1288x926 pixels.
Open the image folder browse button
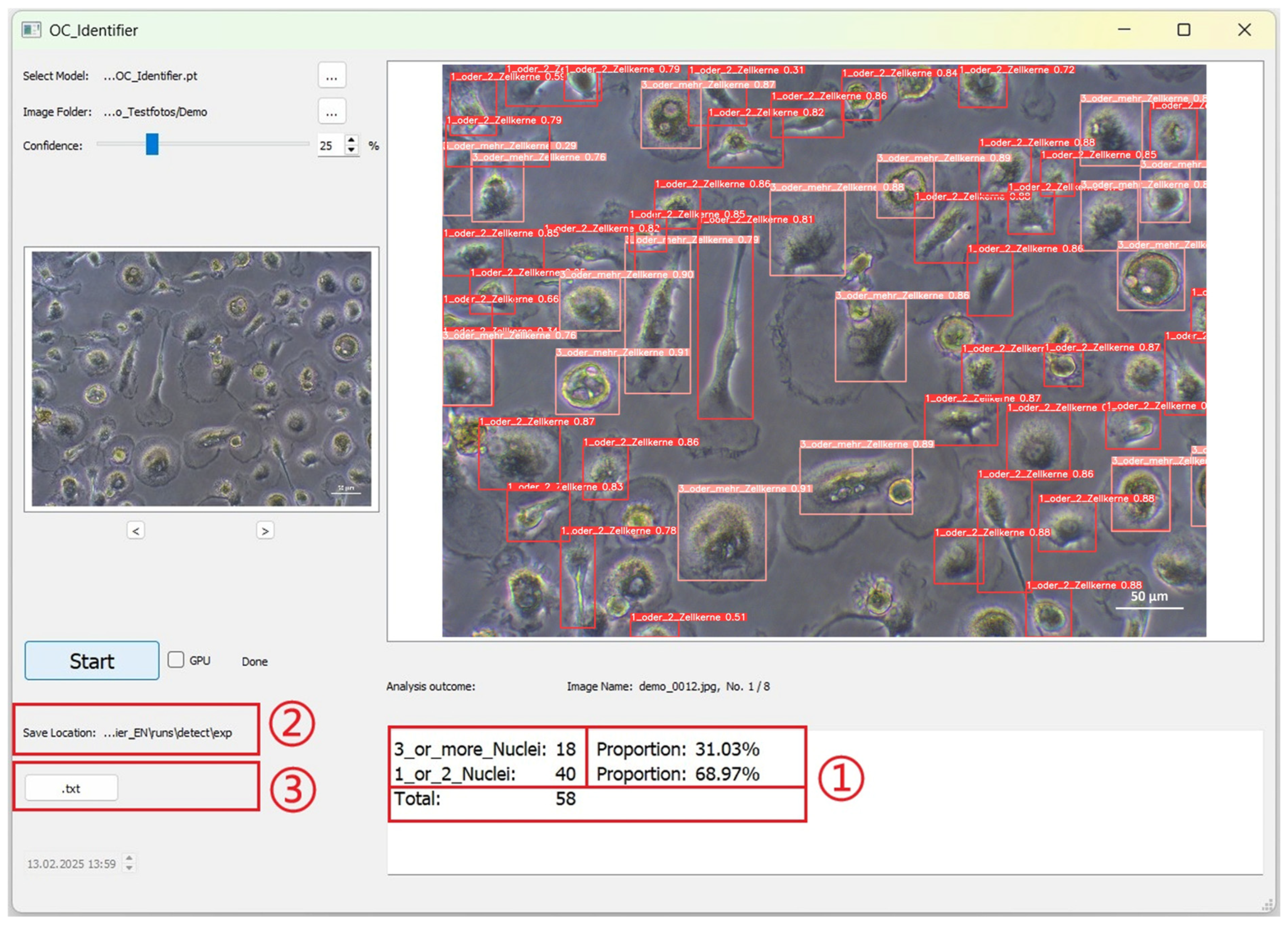point(332,112)
